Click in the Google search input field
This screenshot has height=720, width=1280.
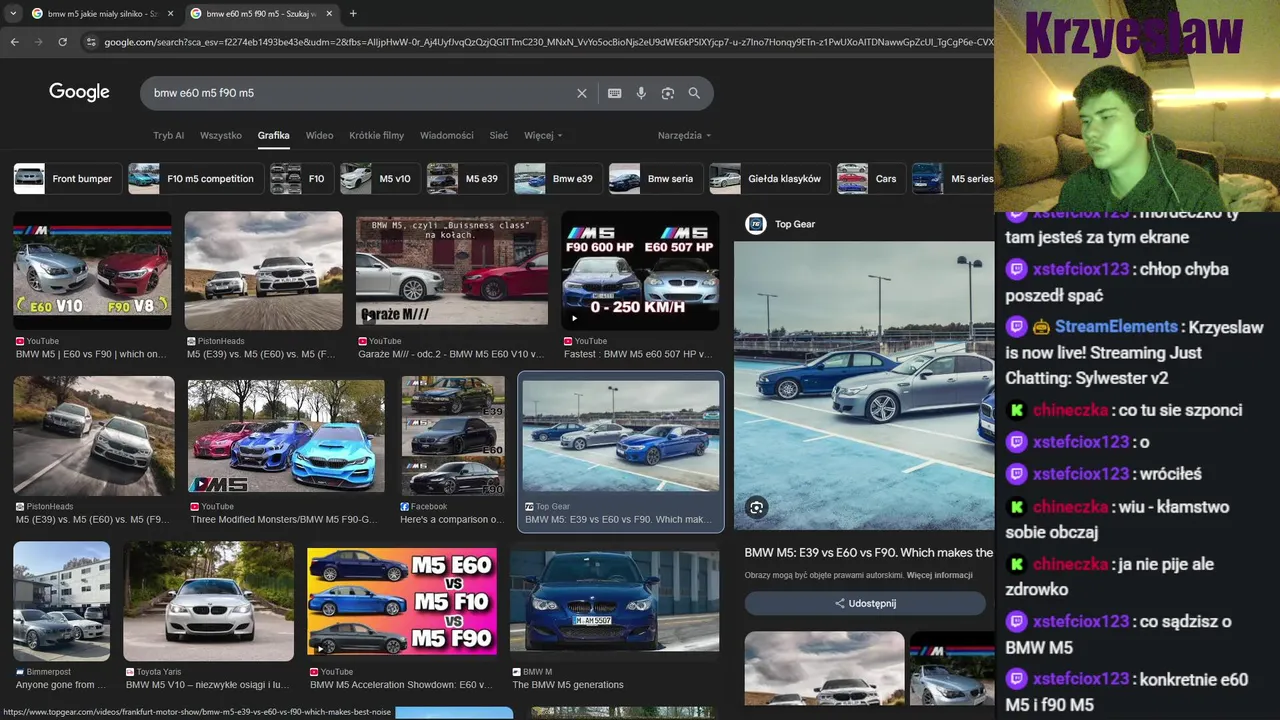tap(360, 93)
